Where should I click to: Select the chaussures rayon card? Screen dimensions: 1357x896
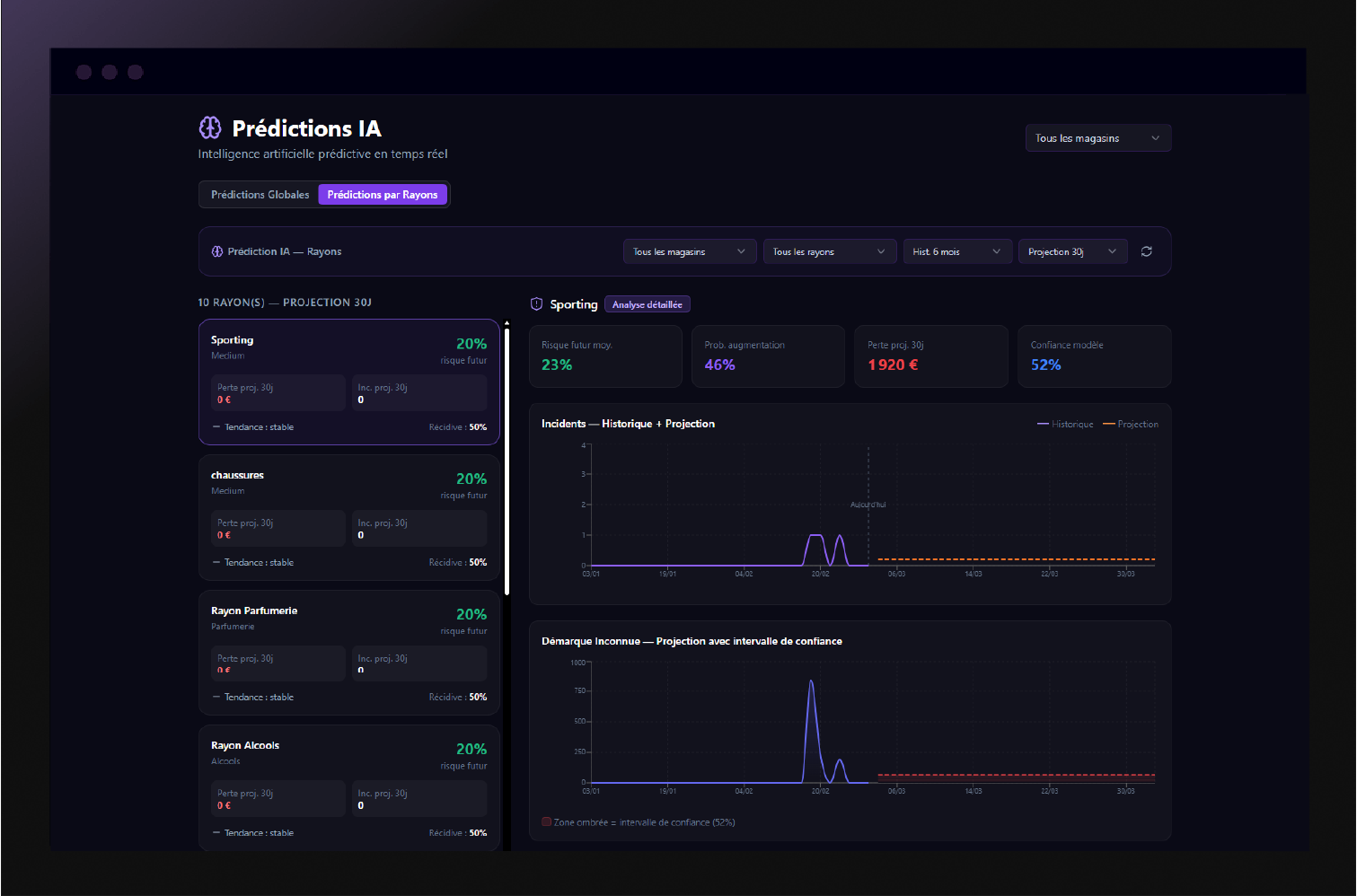click(348, 517)
